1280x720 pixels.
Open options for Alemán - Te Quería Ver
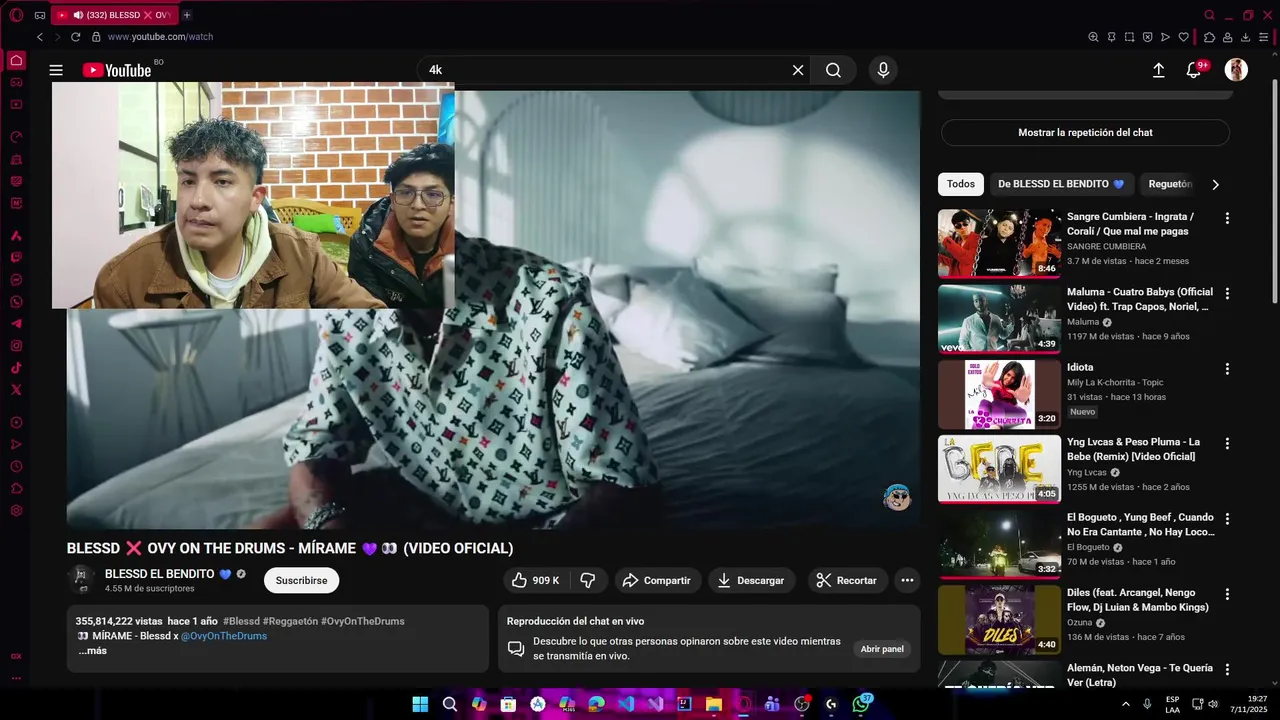click(1227, 669)
